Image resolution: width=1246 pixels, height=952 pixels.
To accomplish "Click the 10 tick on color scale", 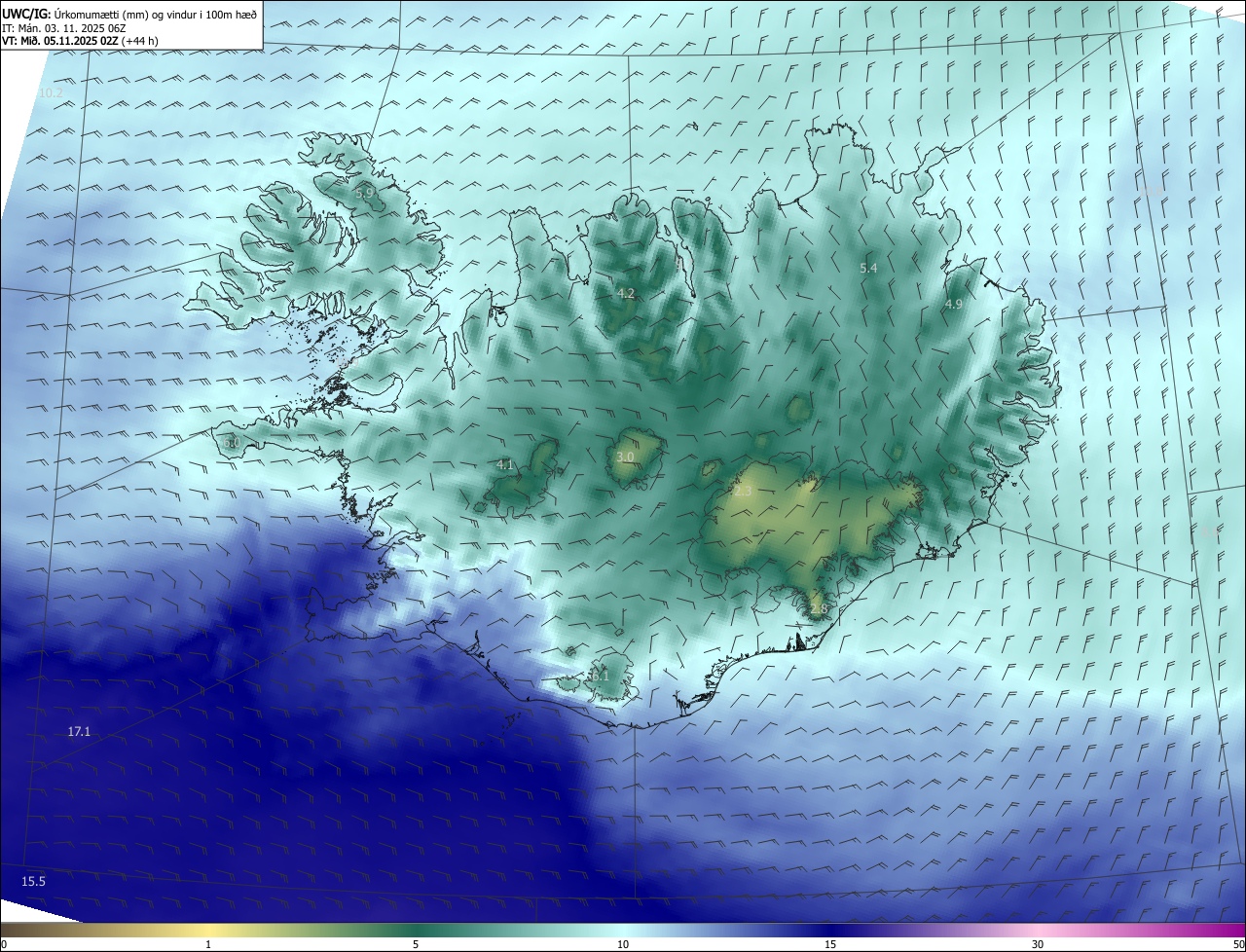I will 623,944.
